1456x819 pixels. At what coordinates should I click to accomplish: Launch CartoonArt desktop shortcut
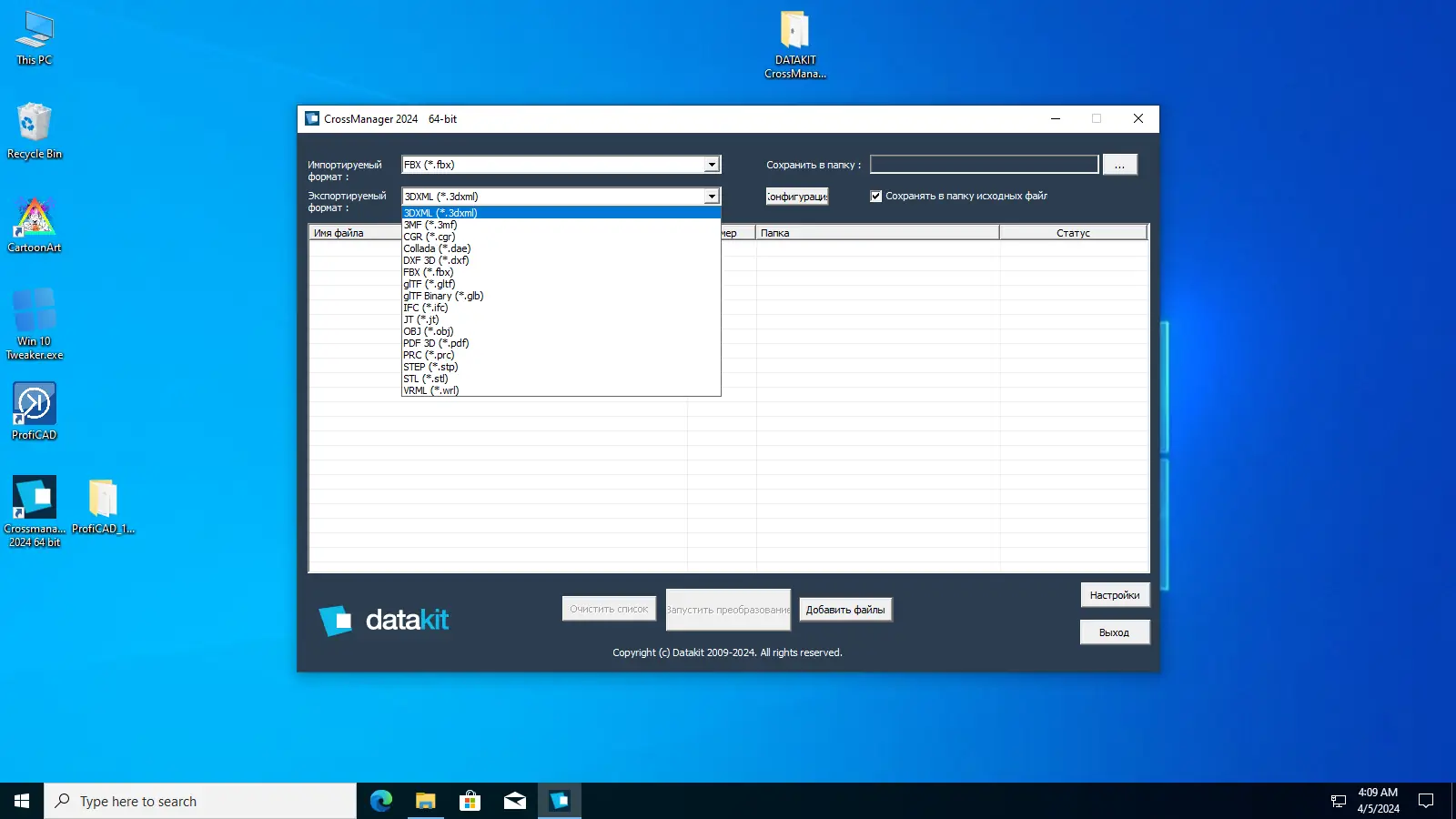click(35, 225)
